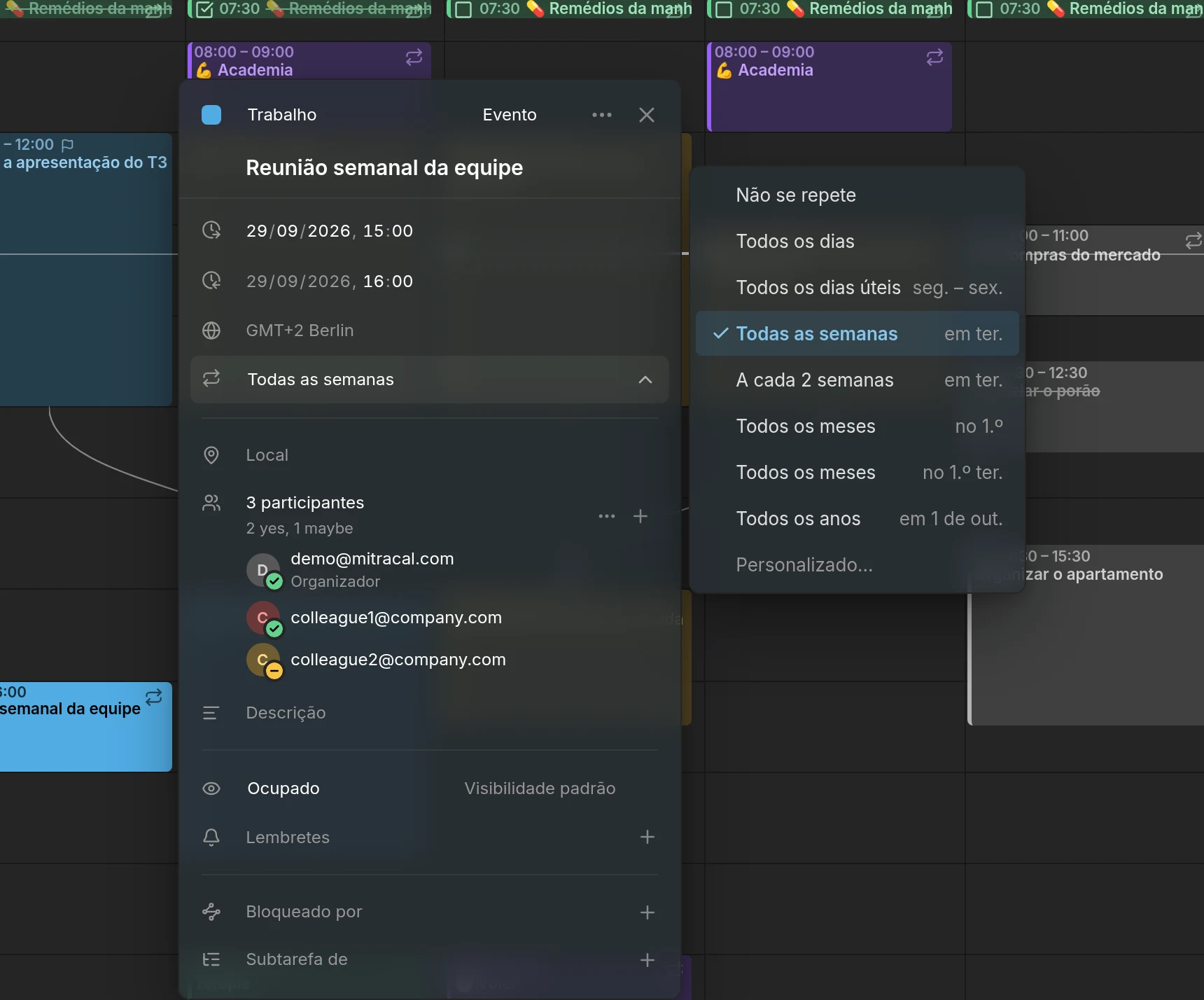1204x1000 pixels.
Task: Add a Subtarefa de parent with plus
Action: [x=647, y=960]
